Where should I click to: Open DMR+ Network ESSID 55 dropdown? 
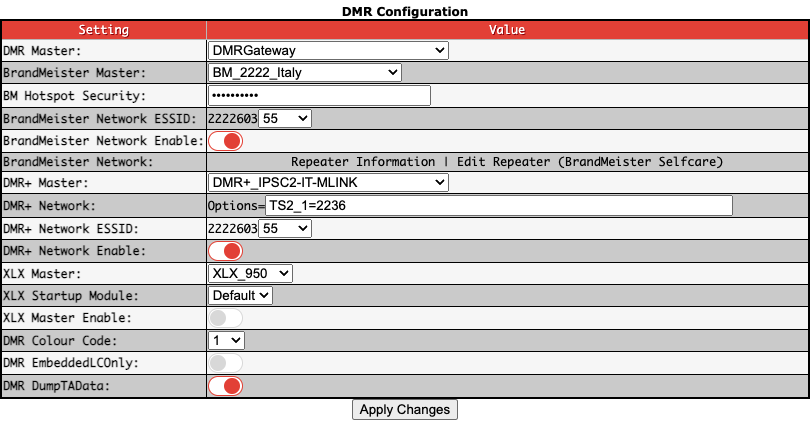pos(285,228)
